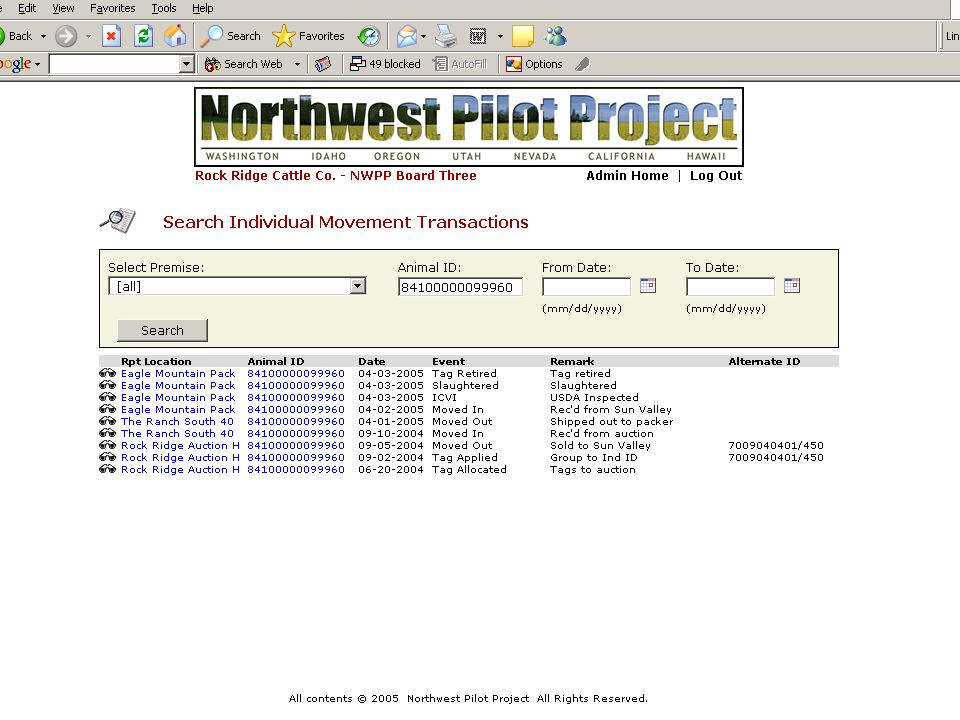Image resolution: width=960 pixels, height=720 pixels.
Task: Open Rock Ridge Auction H link in Tag Applied row
Action: point(180,457)
